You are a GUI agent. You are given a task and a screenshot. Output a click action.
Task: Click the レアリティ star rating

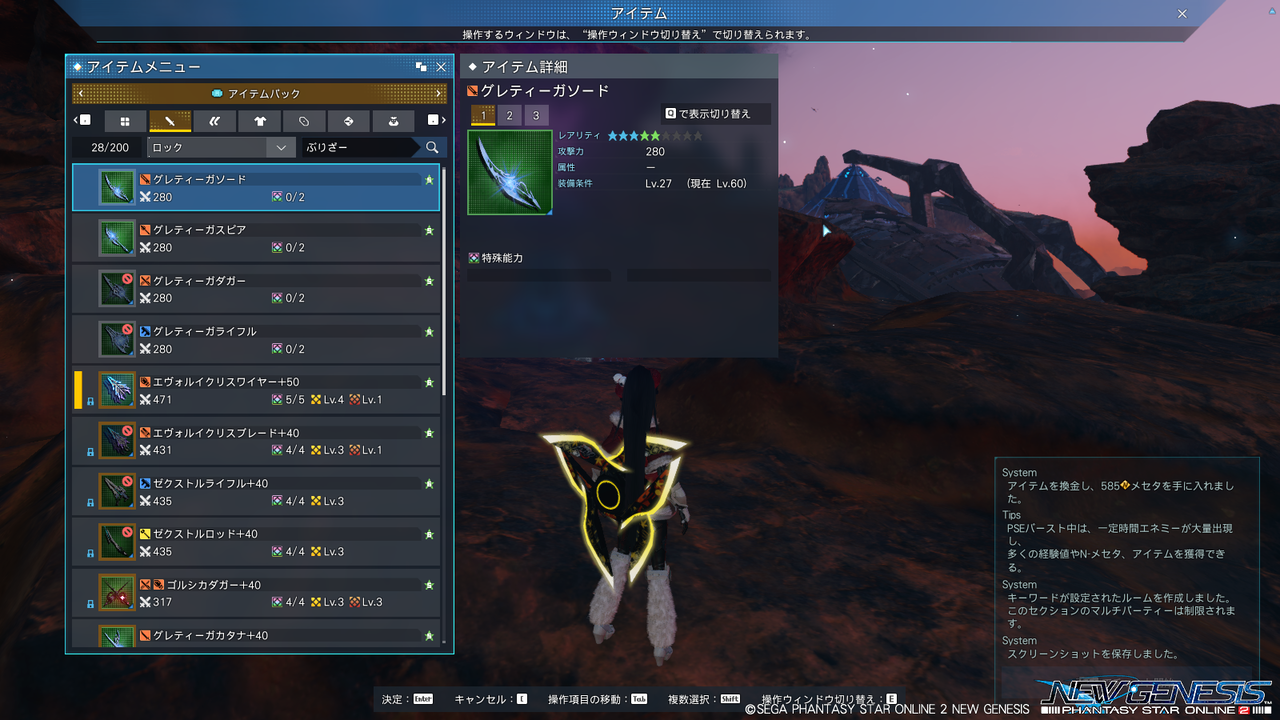click(655, 136)
